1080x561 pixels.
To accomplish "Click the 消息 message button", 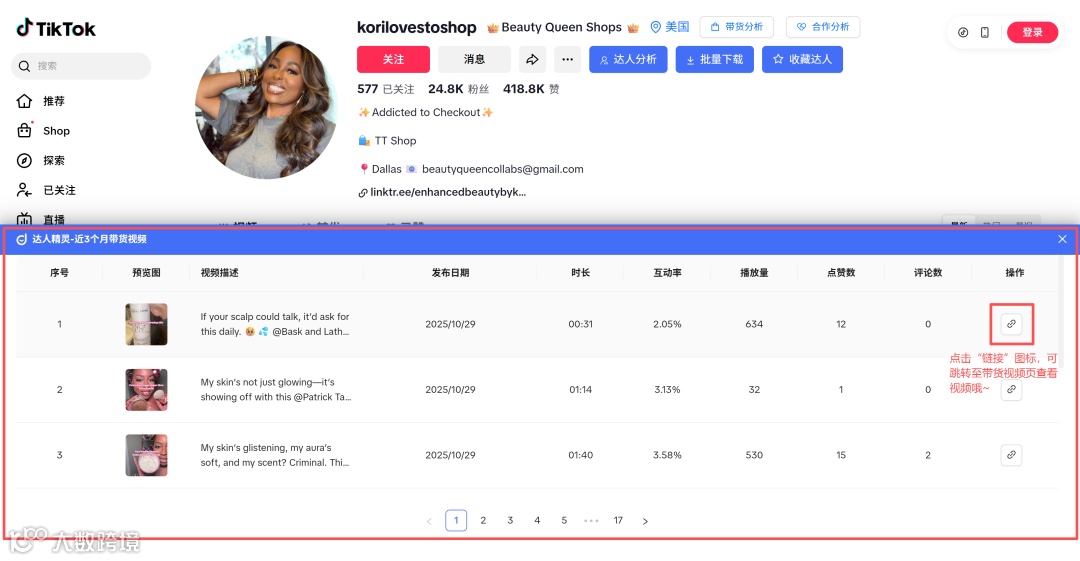I will [x=474, y=59].
